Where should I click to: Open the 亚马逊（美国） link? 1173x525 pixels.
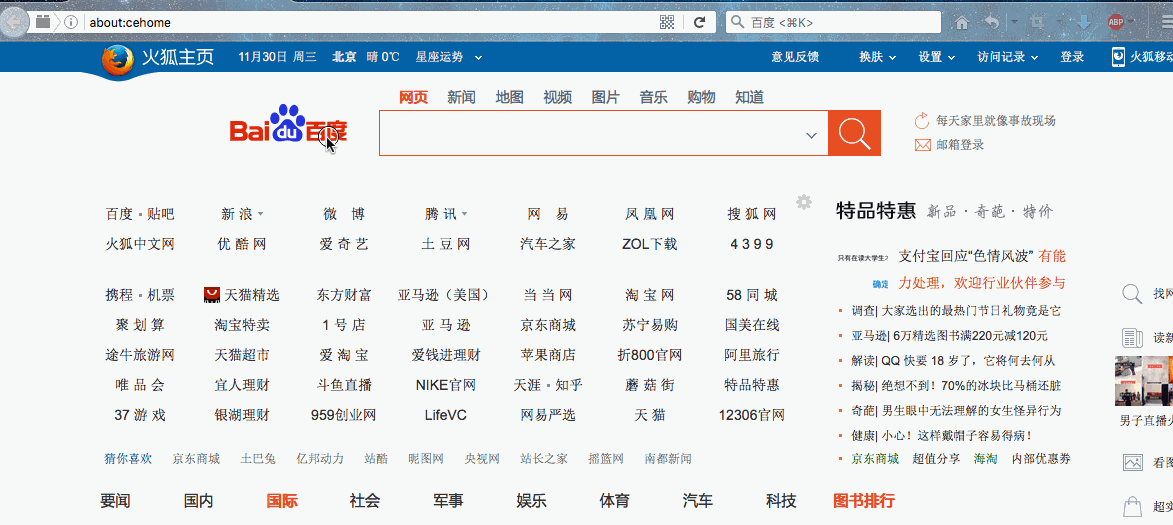(446, 295)
